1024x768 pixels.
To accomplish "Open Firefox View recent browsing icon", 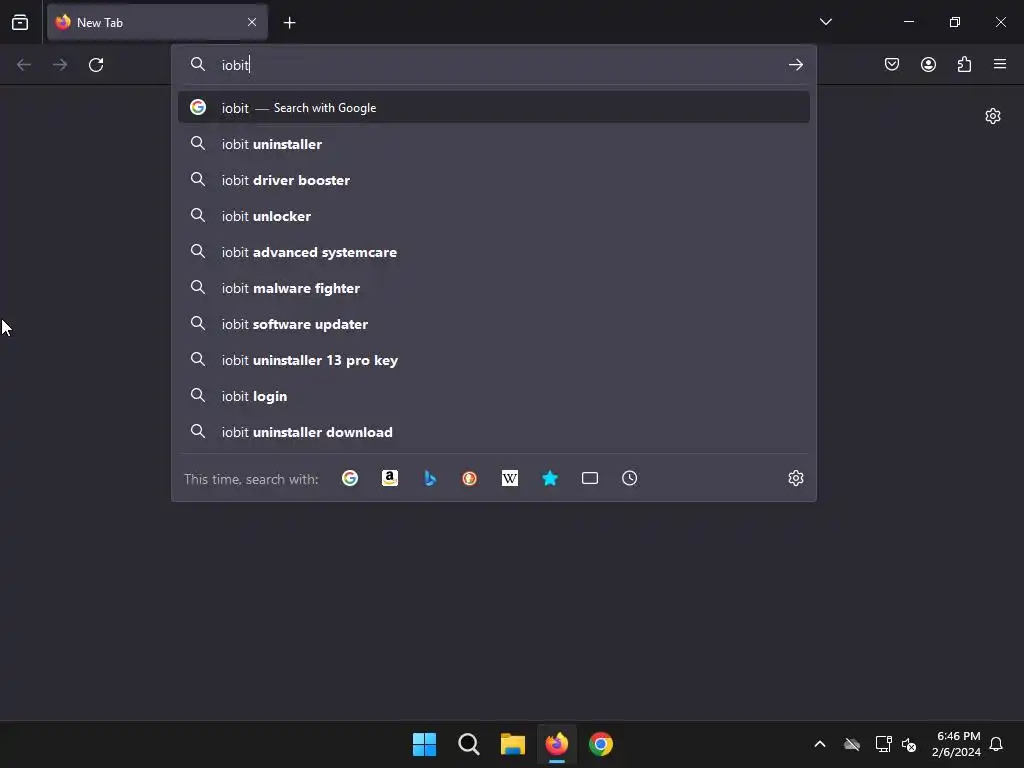I will tap(20, 22).
